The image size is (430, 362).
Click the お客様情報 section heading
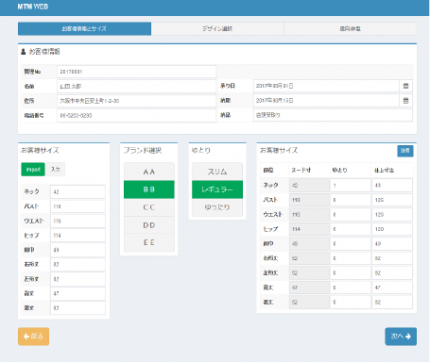[45, 52]
